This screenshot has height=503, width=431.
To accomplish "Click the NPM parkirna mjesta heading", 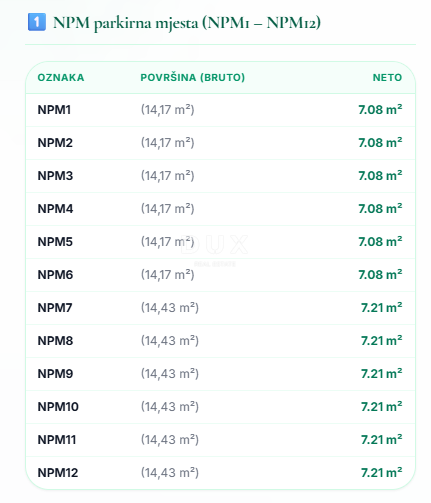I will [x=187, y=23].
